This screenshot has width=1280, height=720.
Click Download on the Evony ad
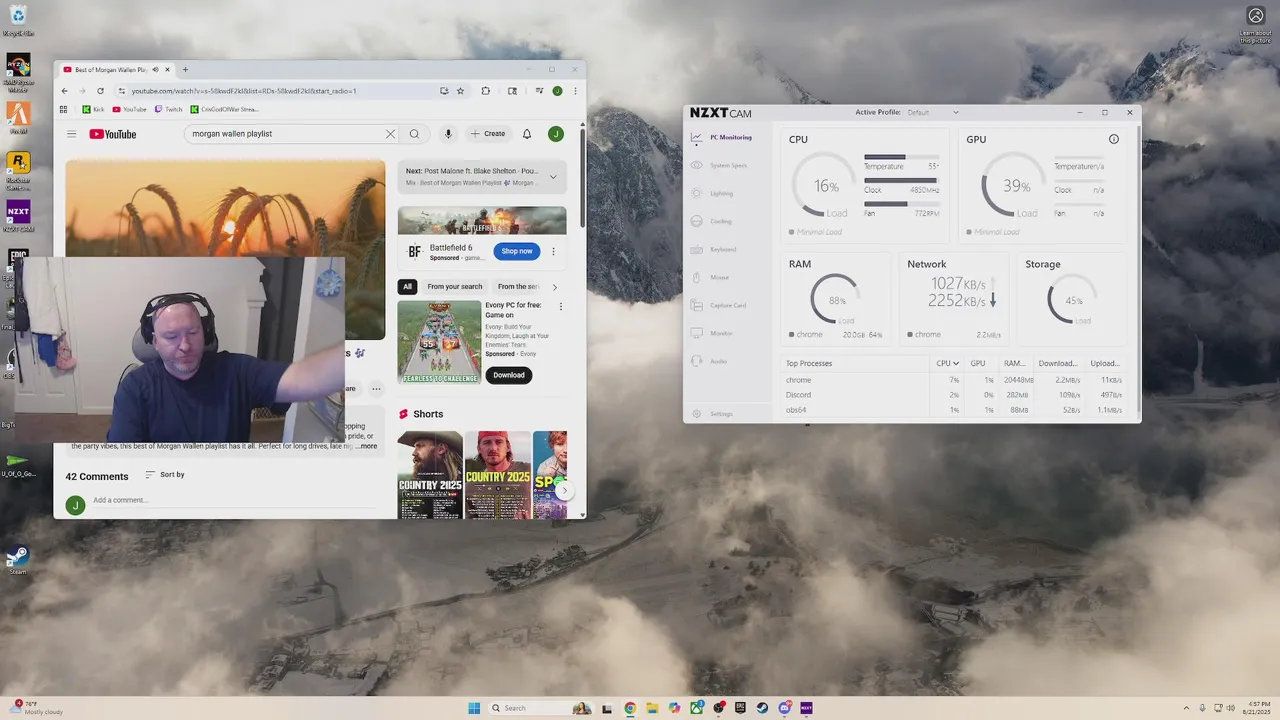pos(508,375)
